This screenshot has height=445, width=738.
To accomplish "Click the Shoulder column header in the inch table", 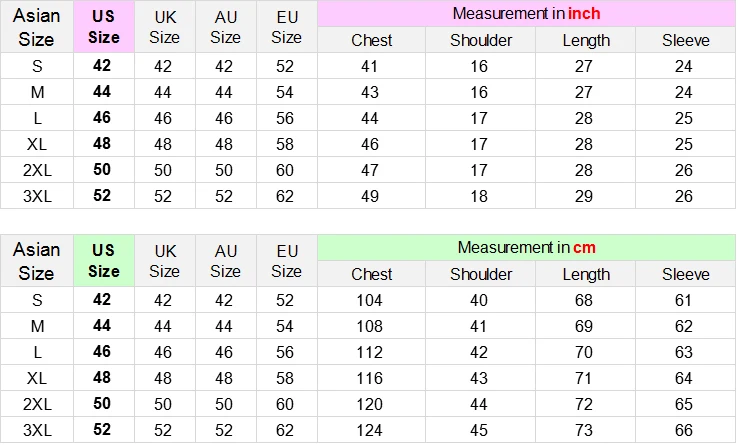I will [x=481, y=40].
